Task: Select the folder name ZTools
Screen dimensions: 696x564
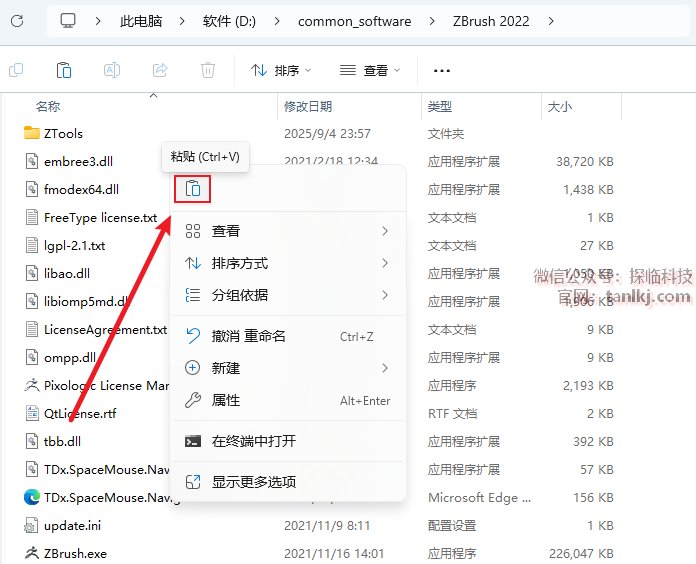Action: click(63, 133)
